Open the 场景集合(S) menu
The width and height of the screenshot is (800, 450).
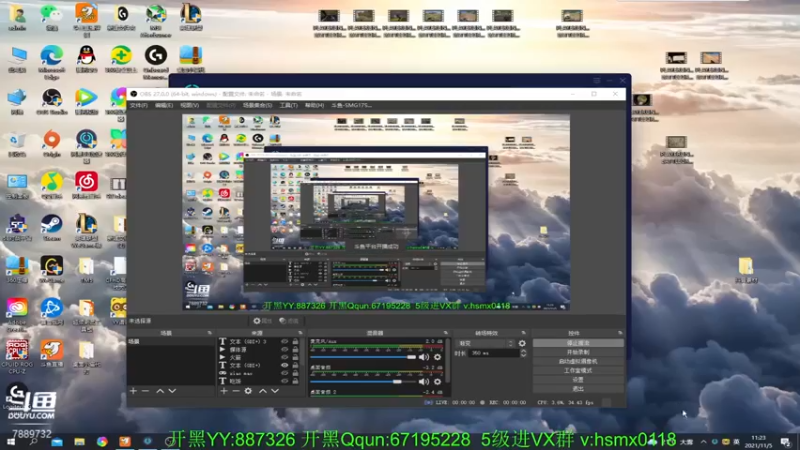click(257, 106)
